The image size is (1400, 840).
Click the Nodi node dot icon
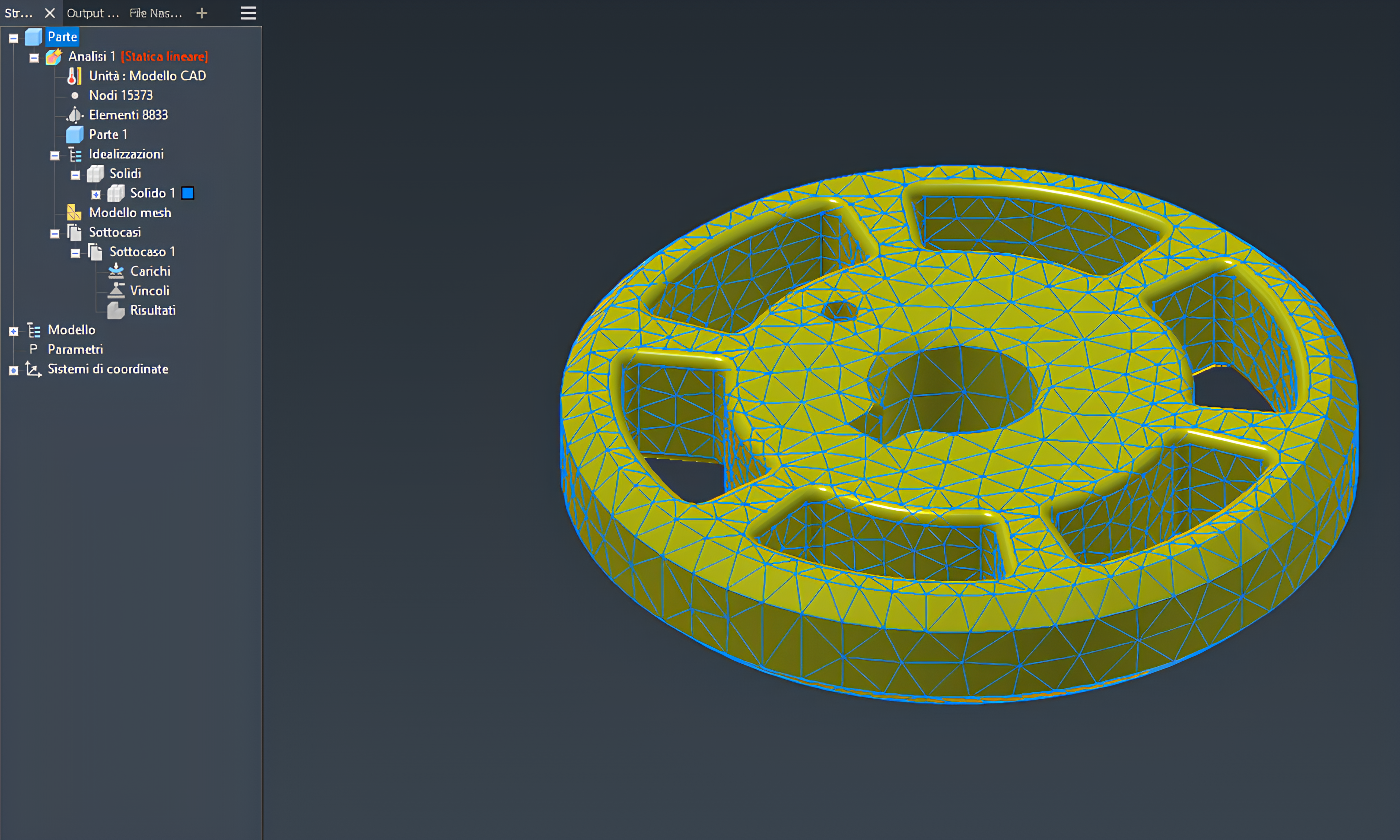point(75,96)
